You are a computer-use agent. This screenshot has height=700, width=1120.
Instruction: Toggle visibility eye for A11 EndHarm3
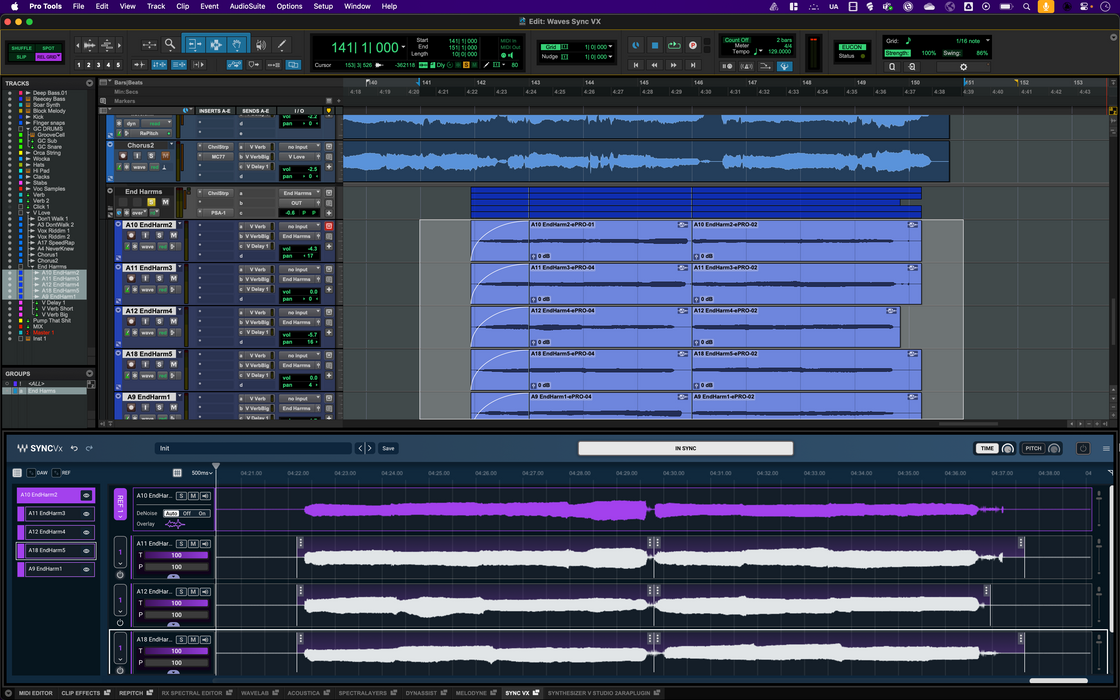point(86,513)
